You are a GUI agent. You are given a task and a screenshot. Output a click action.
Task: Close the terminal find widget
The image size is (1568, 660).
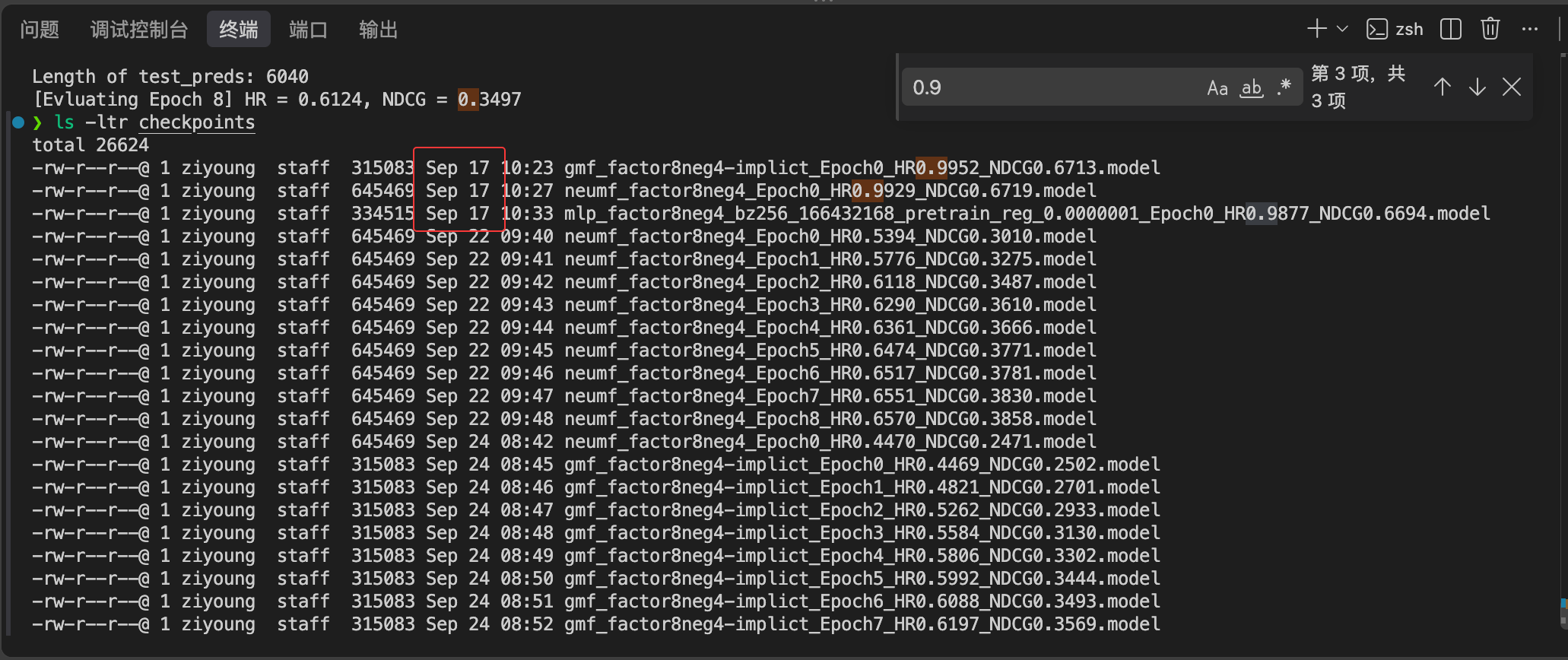1512,87
